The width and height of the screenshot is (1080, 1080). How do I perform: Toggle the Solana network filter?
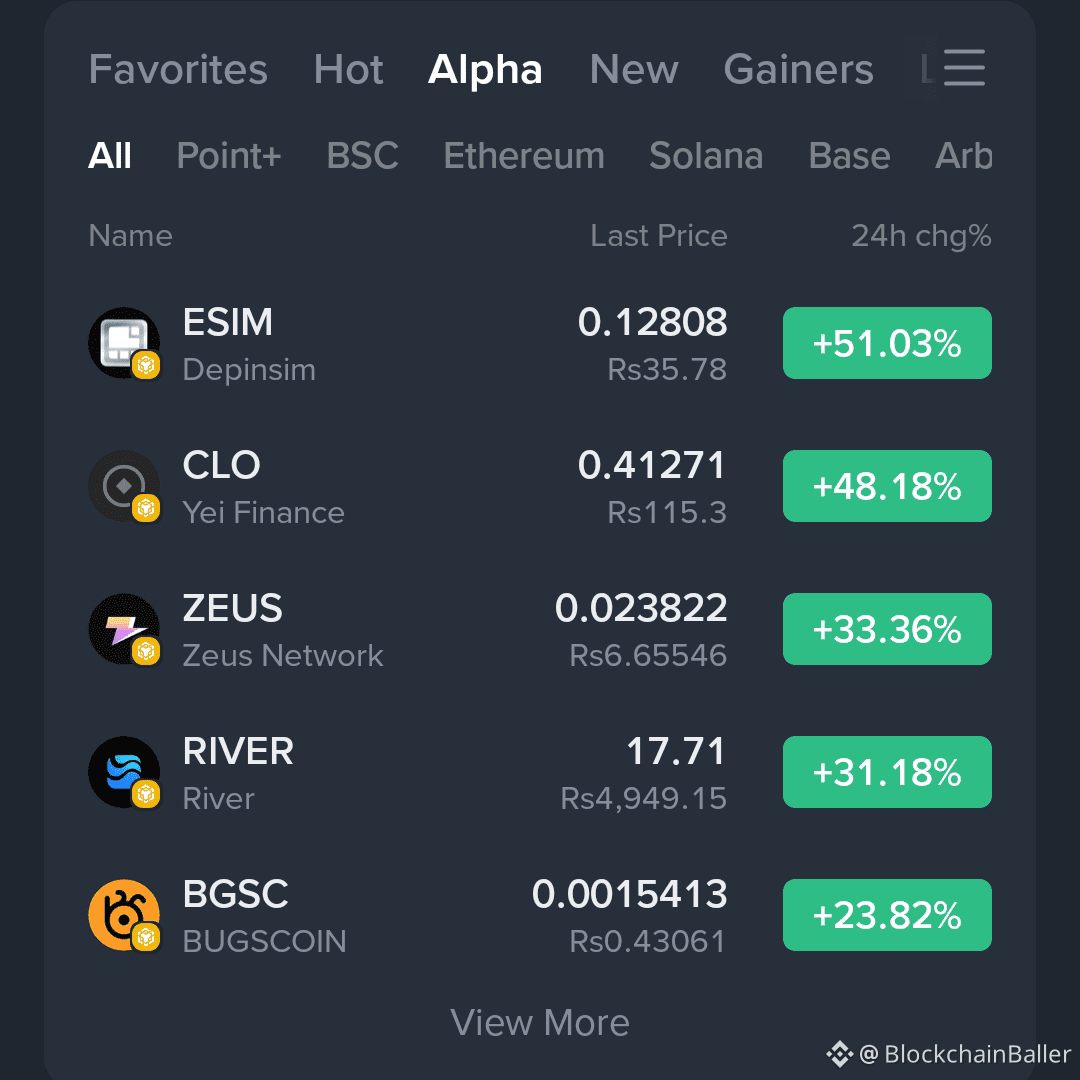(706, 156)
